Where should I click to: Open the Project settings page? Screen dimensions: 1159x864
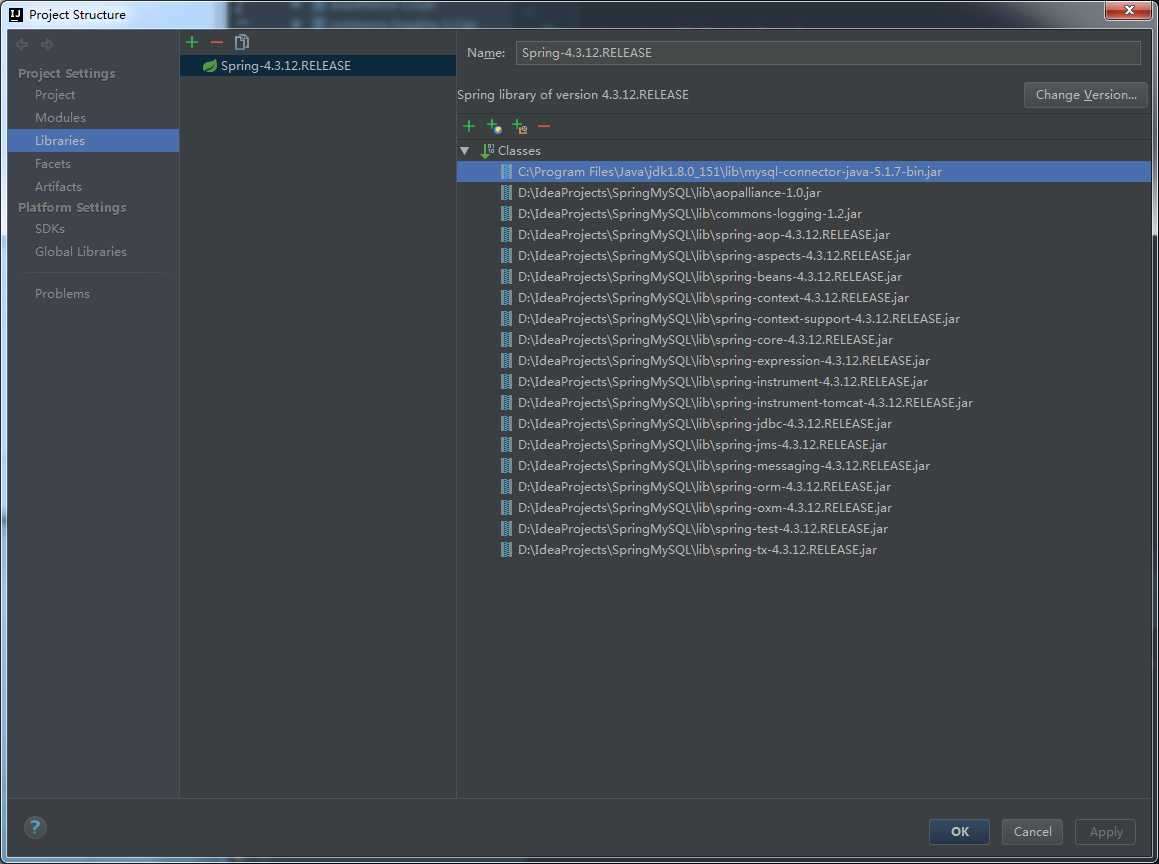[x=55, y=95]
